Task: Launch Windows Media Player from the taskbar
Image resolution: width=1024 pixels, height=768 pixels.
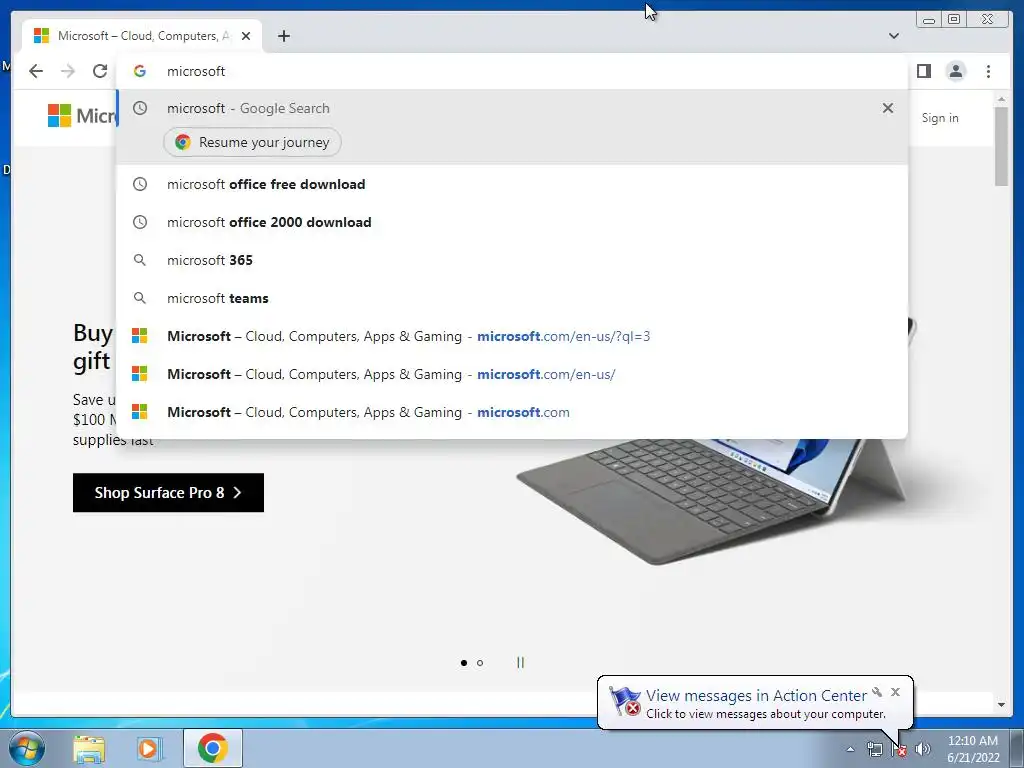Action: 148,748
